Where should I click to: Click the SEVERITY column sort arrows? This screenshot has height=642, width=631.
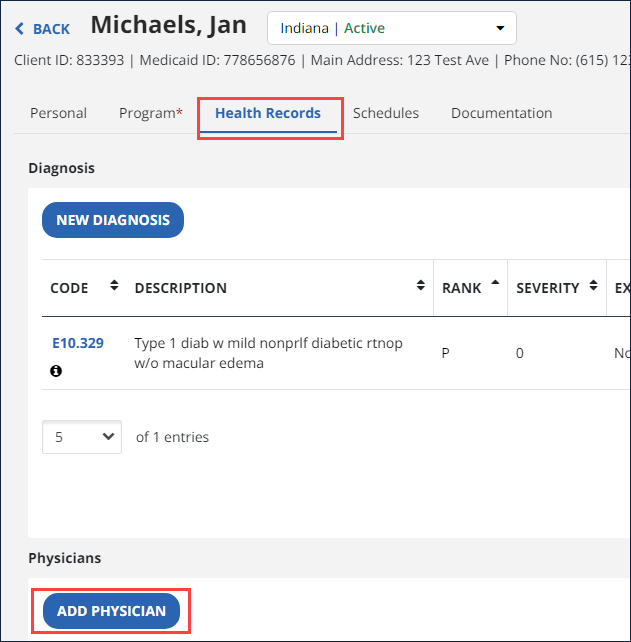coord(594,287)
